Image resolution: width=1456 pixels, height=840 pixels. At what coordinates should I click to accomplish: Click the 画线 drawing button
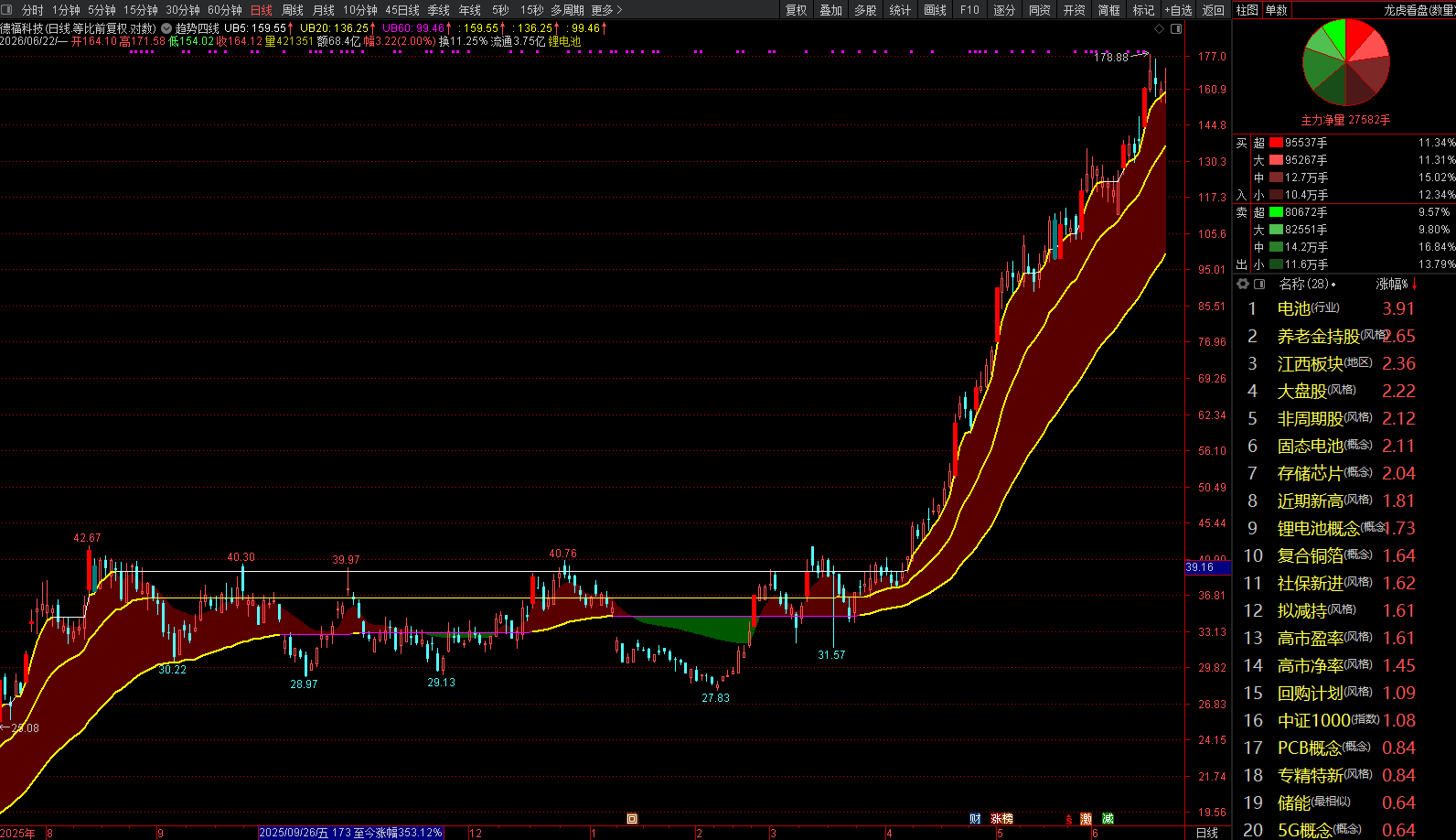pos(935,10)
